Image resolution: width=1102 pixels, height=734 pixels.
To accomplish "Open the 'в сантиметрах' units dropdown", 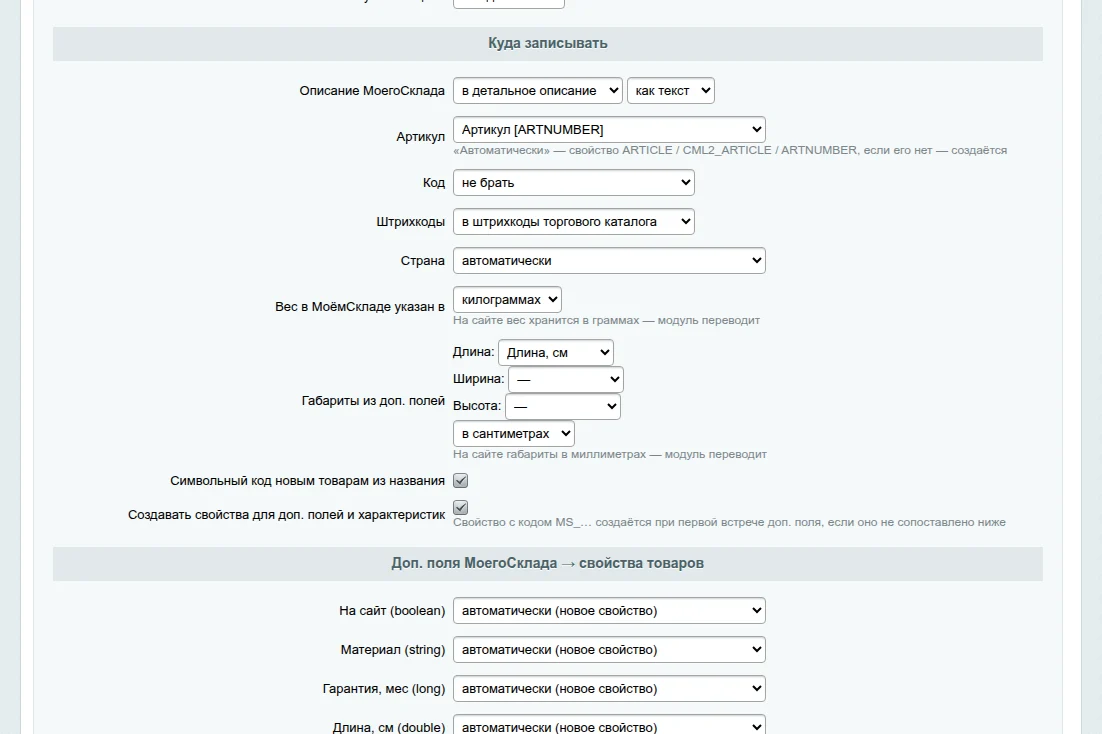I will [x=514, y=434].
